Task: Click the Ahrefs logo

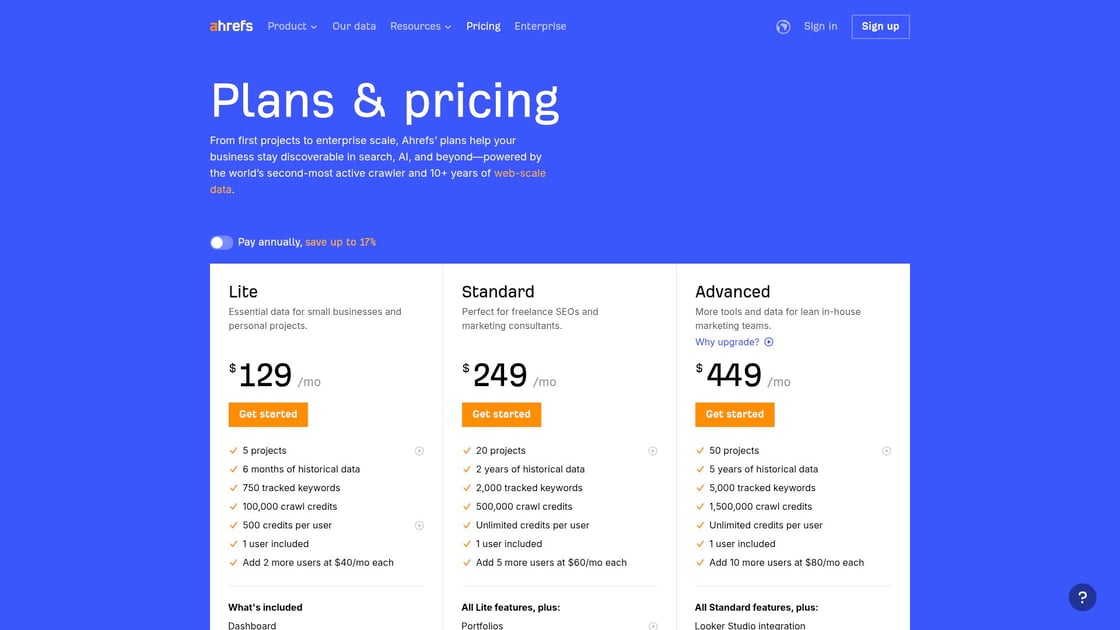Action: pos(231,26)
